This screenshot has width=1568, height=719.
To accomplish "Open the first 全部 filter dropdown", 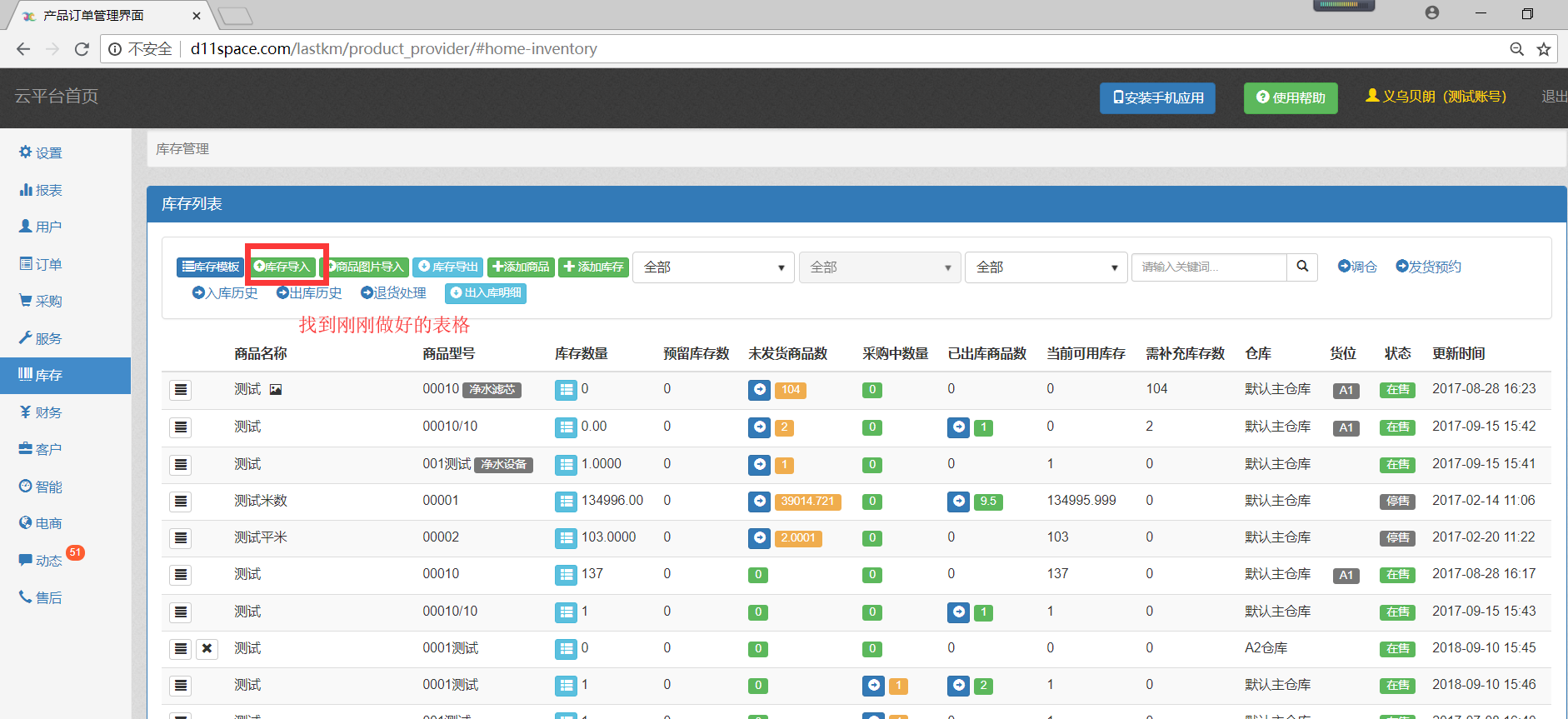I will tap(714, 267).
